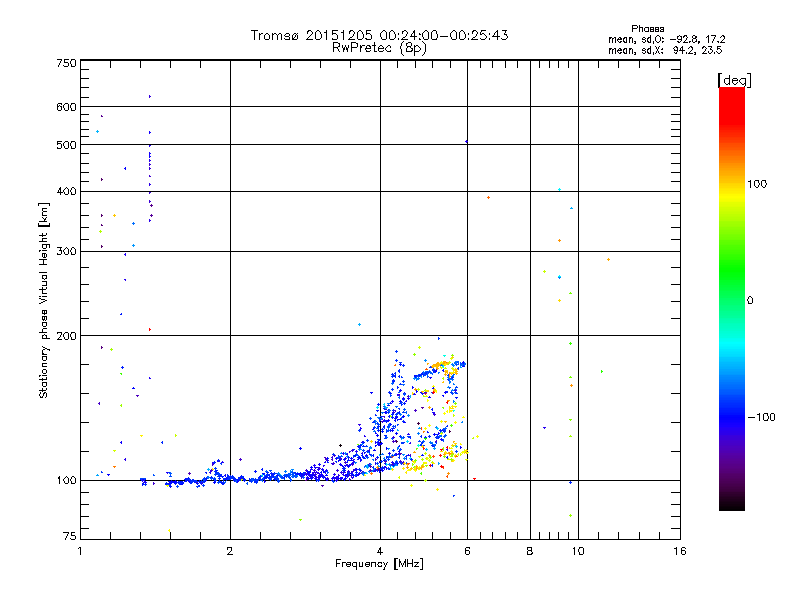
Task: Click the y-axis tick label '600'
Action: click(x=66, y=107)
